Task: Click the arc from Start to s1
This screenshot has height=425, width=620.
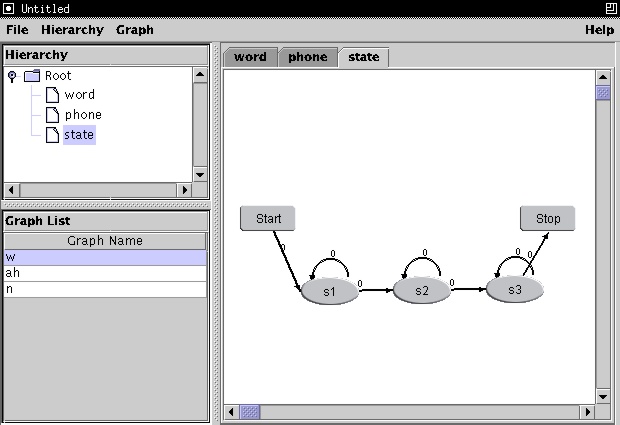Action: coord(287,261)
